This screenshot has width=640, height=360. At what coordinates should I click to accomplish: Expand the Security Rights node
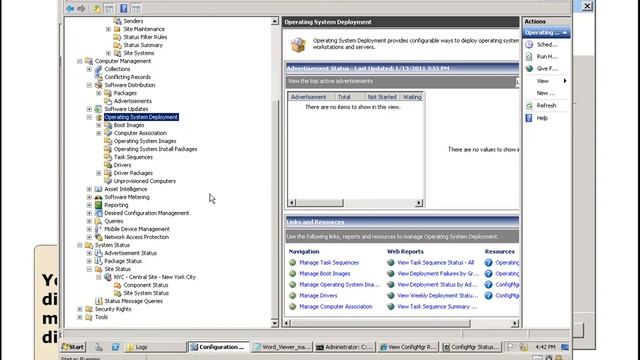[80, 309]
